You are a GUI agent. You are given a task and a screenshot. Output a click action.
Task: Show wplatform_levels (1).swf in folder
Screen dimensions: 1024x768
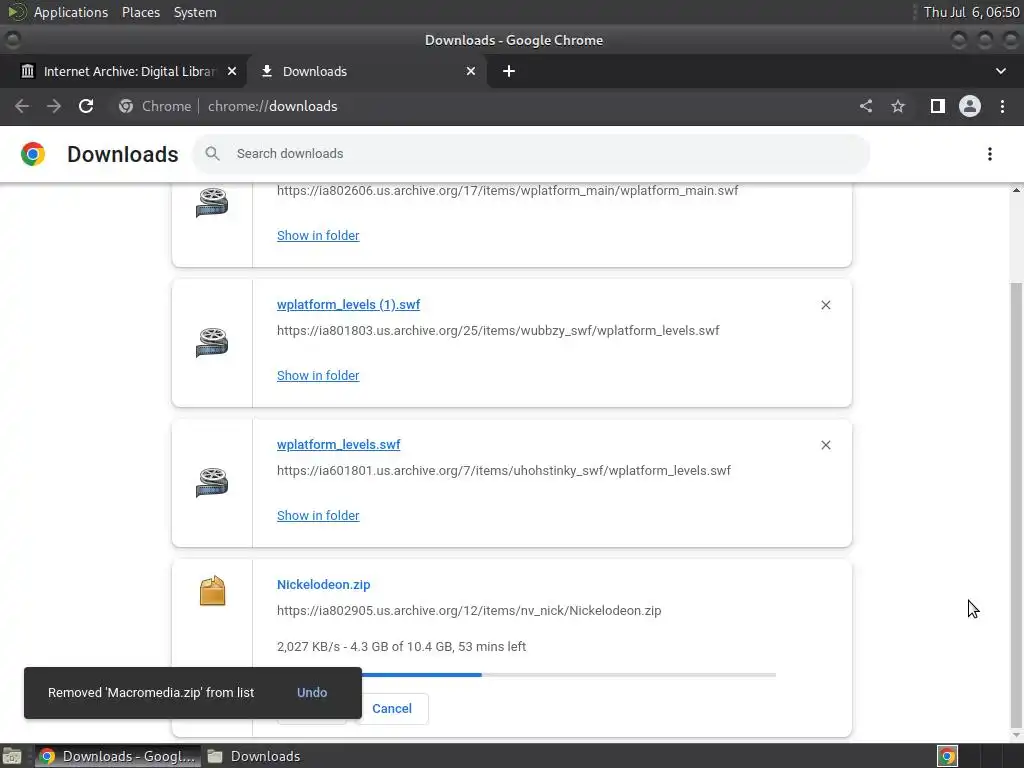318,376
